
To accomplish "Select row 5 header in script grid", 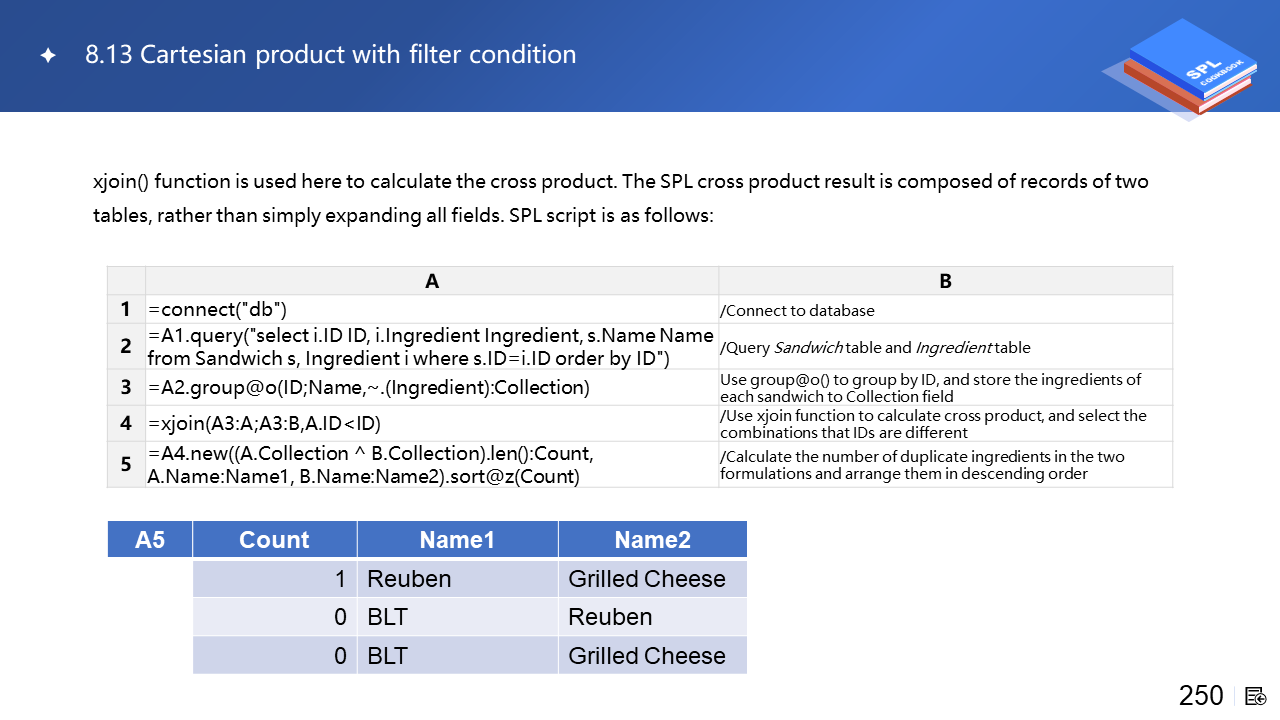I will coord(126,464).
